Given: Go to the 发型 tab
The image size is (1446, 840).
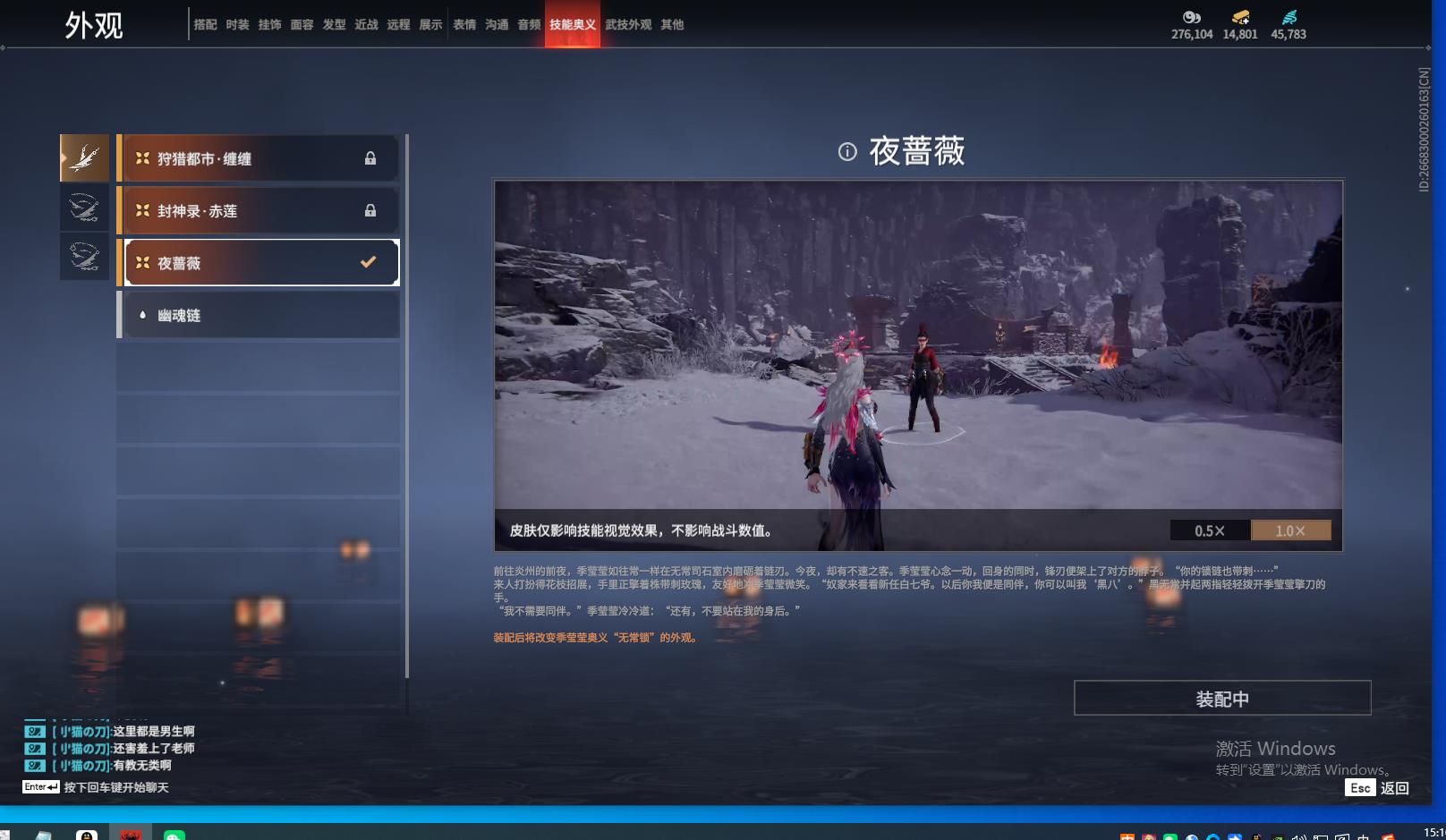Looking at the screenshot, I should (x=335, y=25).
